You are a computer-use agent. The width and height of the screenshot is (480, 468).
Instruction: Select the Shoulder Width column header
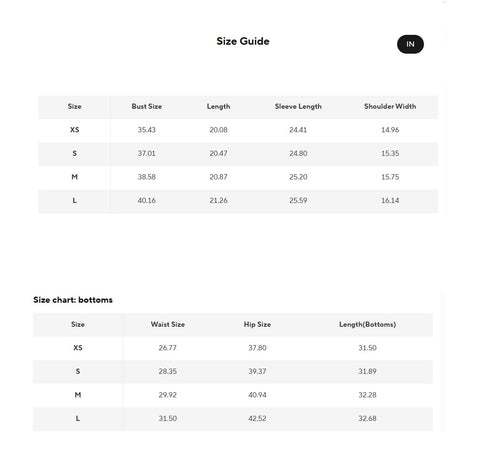pos(390,106)
